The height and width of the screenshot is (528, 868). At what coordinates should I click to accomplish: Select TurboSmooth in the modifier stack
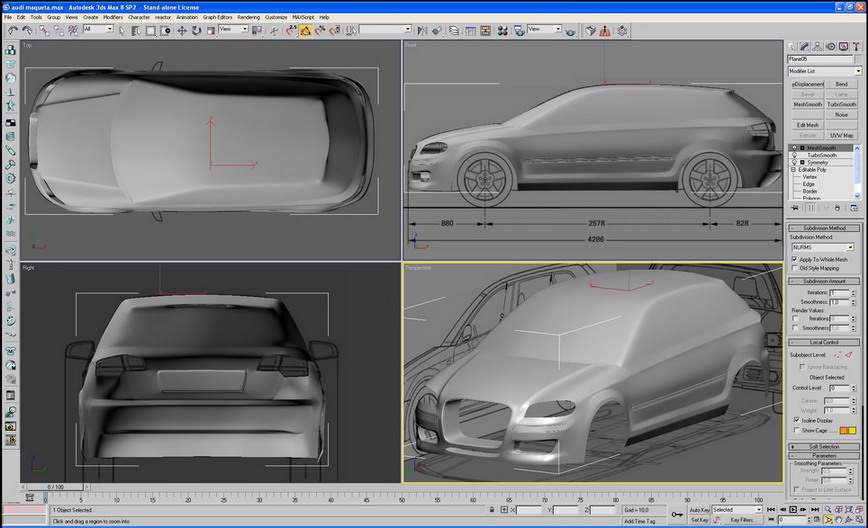(x=822, y=155)
